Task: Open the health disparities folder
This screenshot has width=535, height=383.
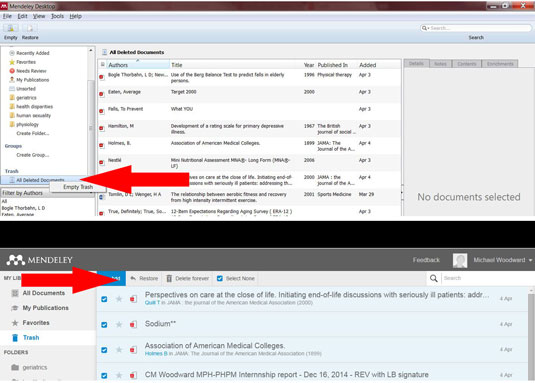Action: click(x=34, y=106)
